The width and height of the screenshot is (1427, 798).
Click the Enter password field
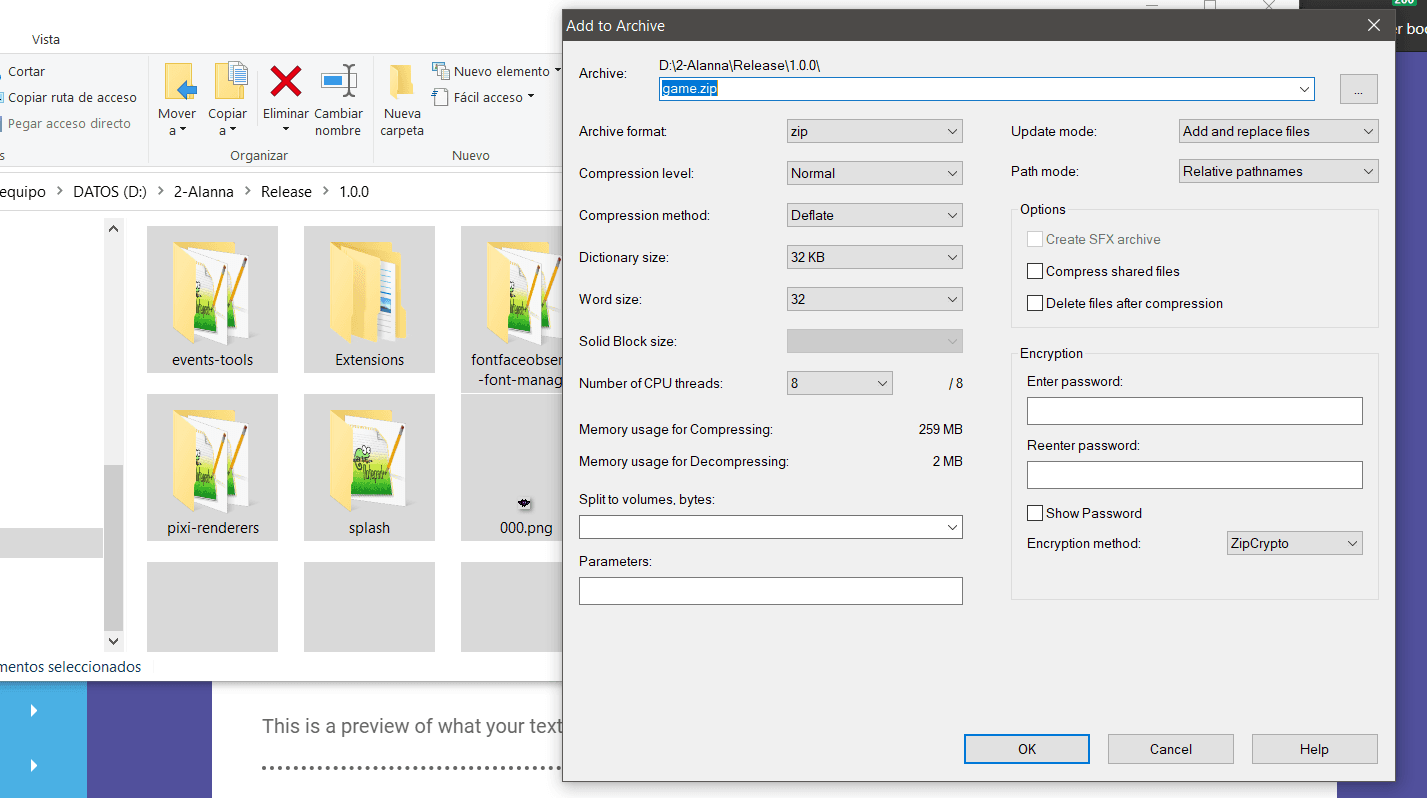pyautogui.click(x=1194, y=411)
